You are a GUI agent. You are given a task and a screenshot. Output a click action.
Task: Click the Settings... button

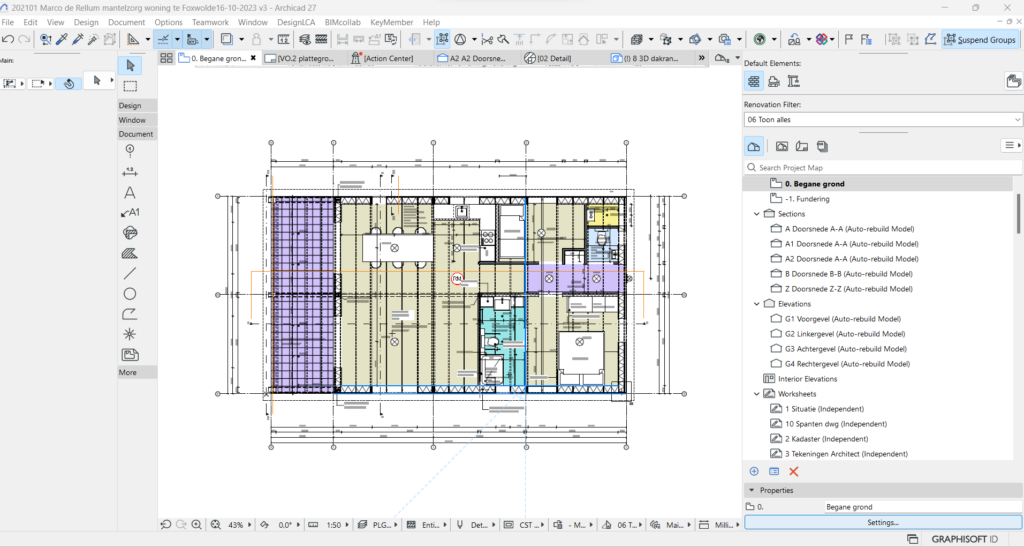point(882,522)
